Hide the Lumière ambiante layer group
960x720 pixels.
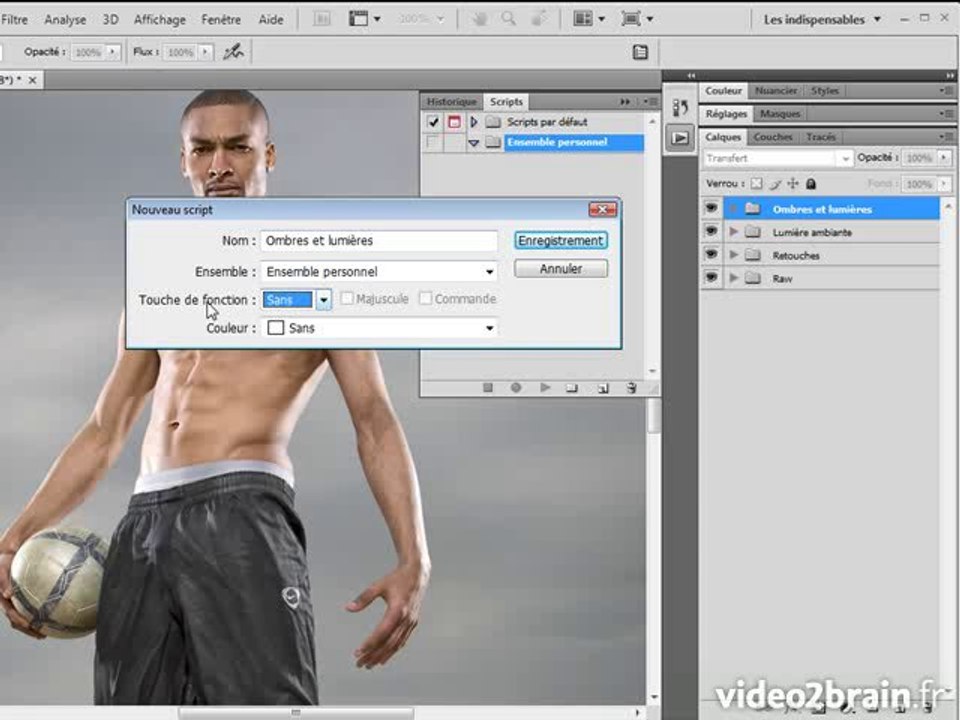(x=711, y=231)
